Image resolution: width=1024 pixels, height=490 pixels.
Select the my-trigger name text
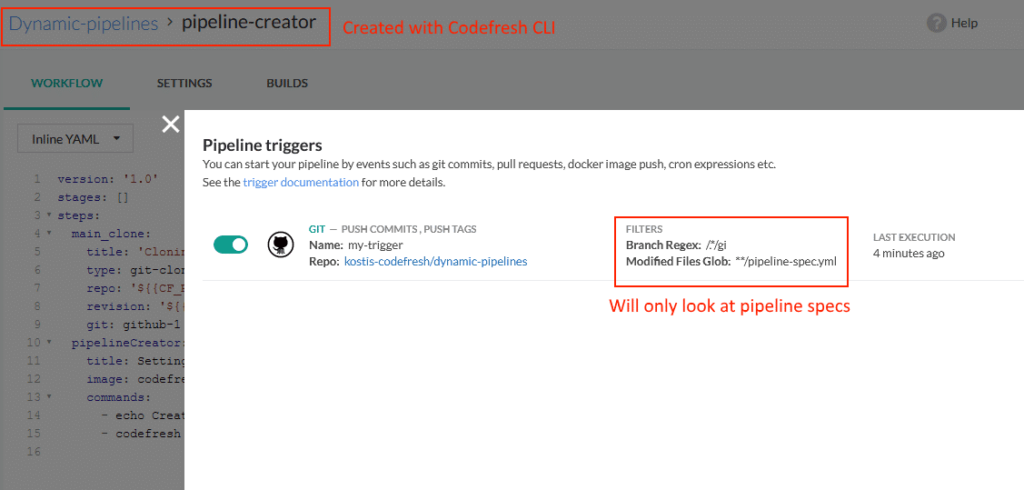click(x=375, y=245)
